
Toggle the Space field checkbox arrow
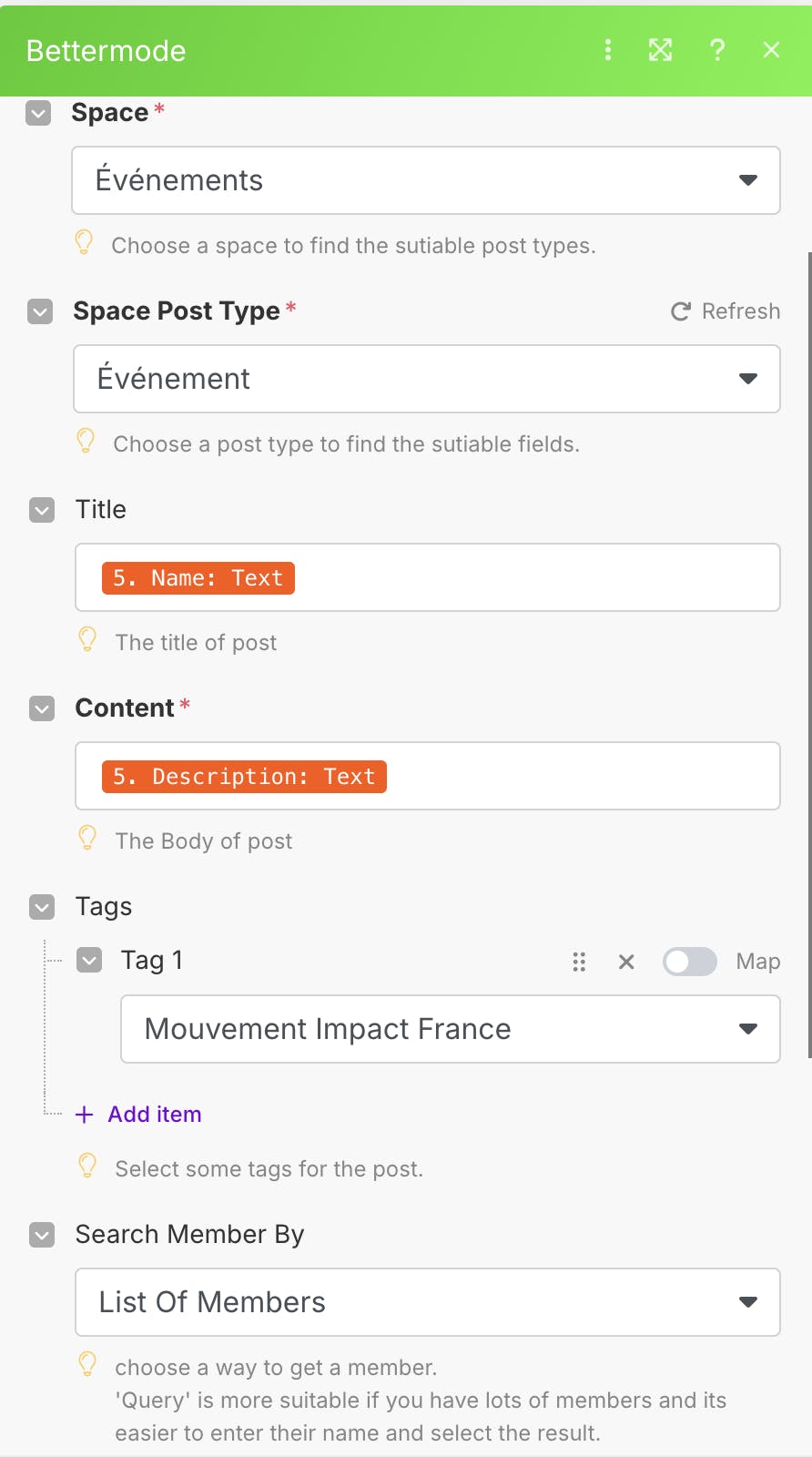point(38,114)
